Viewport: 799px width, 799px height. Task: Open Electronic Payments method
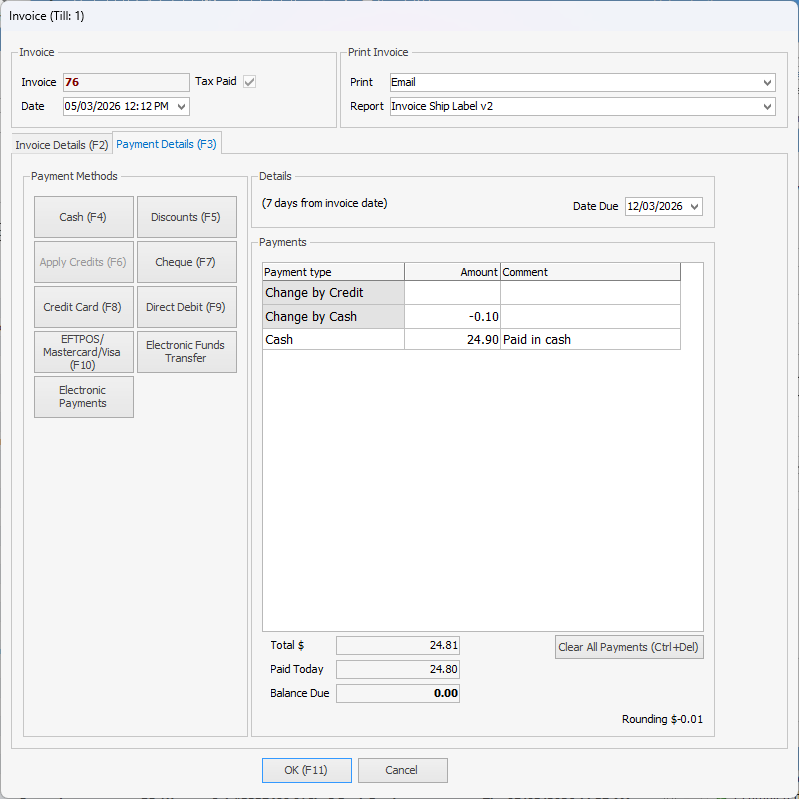point(84,397)
